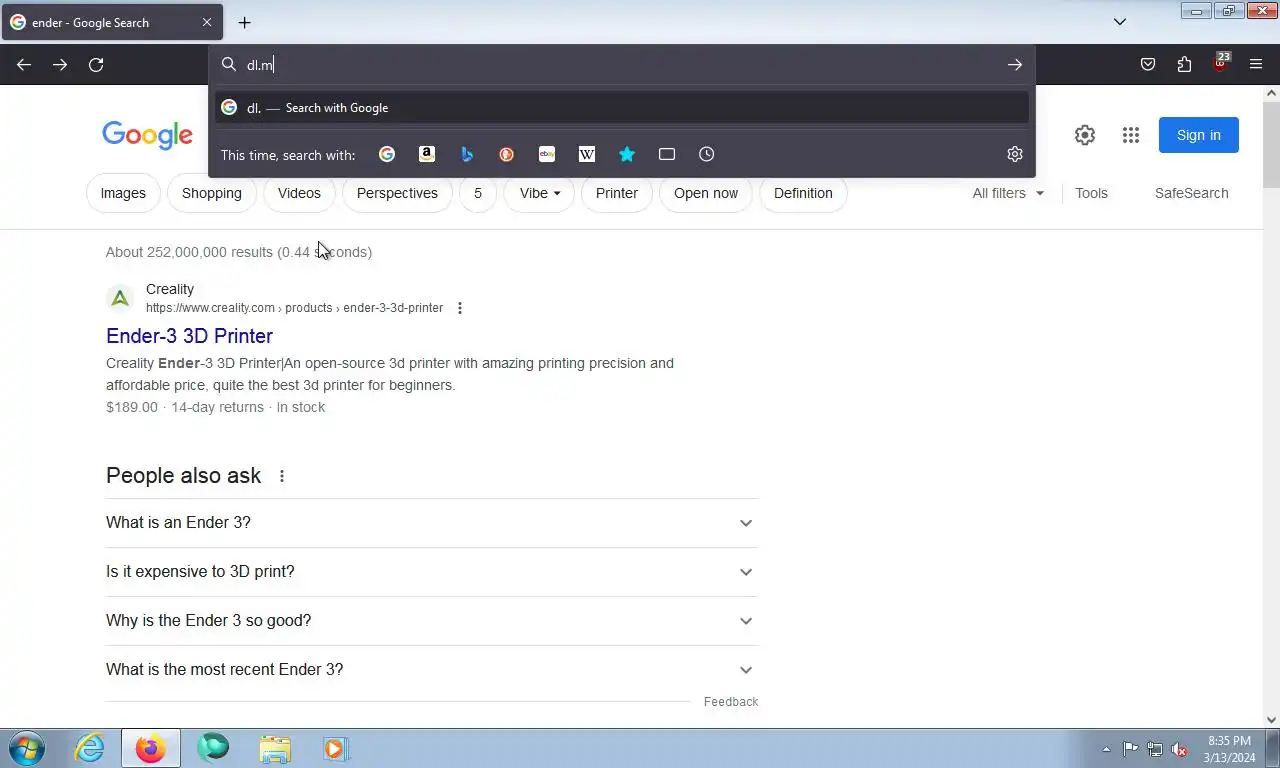Filter results by Perspectives
This screenshot has width=1280, height=768.
397,193
